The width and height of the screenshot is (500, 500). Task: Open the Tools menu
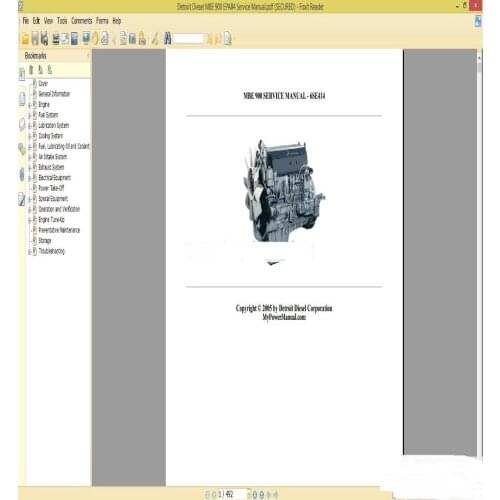pyautogui.click(x=62, y=21)
